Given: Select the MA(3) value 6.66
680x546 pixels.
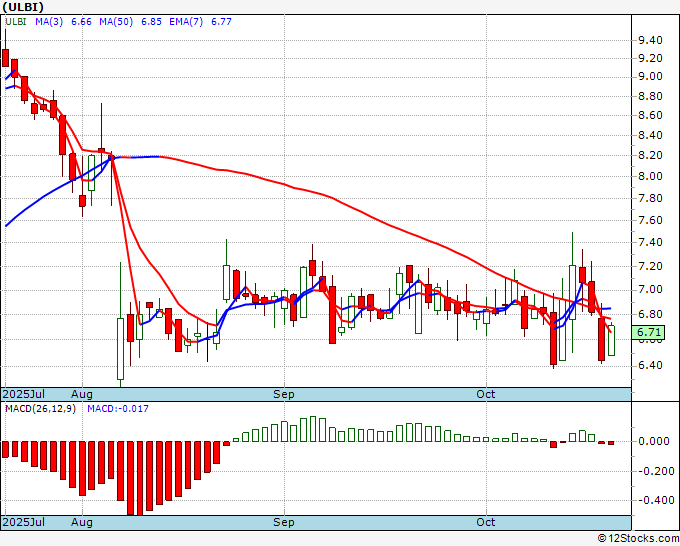Looking at the screenshot, I should point(82,22).
